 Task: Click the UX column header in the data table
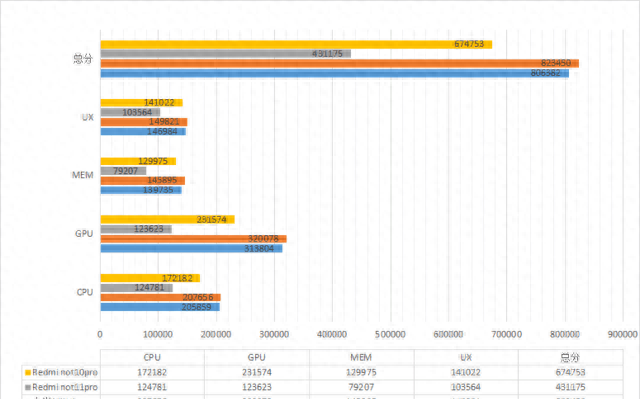pos(466,357)
